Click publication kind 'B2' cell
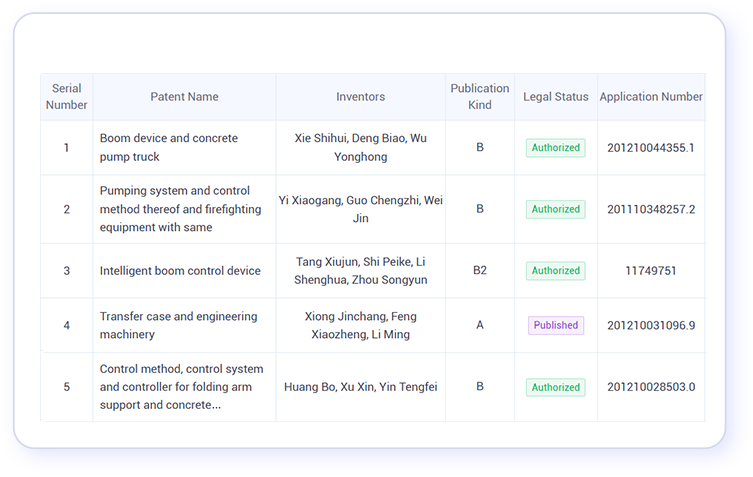This screenshot has width=753, height=477. tap(480, 270)
